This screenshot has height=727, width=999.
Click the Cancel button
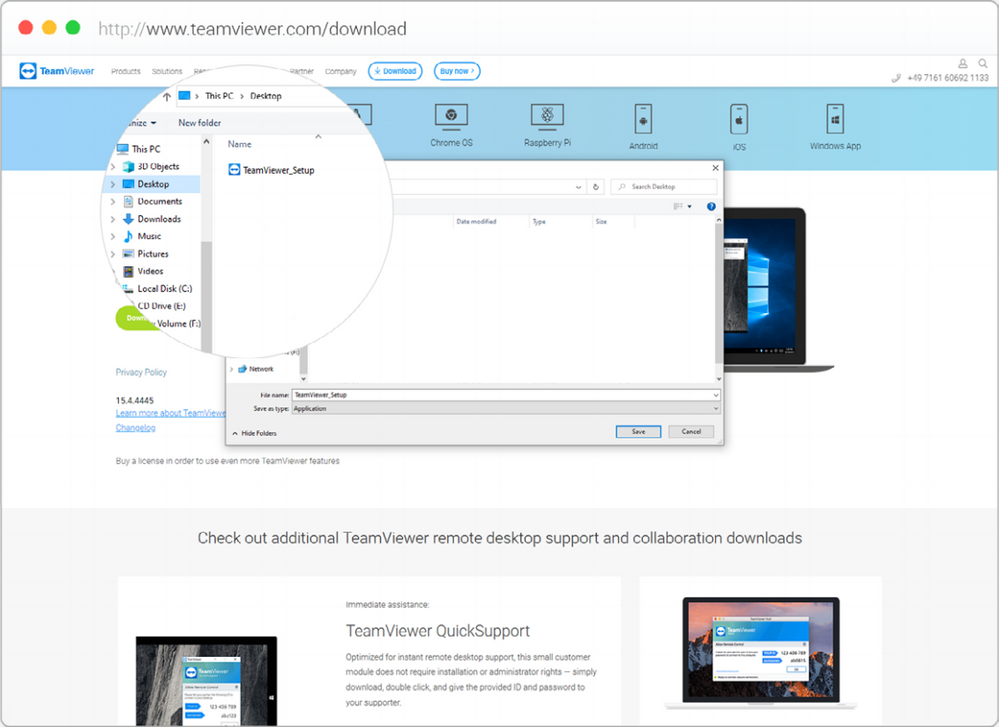691,431
